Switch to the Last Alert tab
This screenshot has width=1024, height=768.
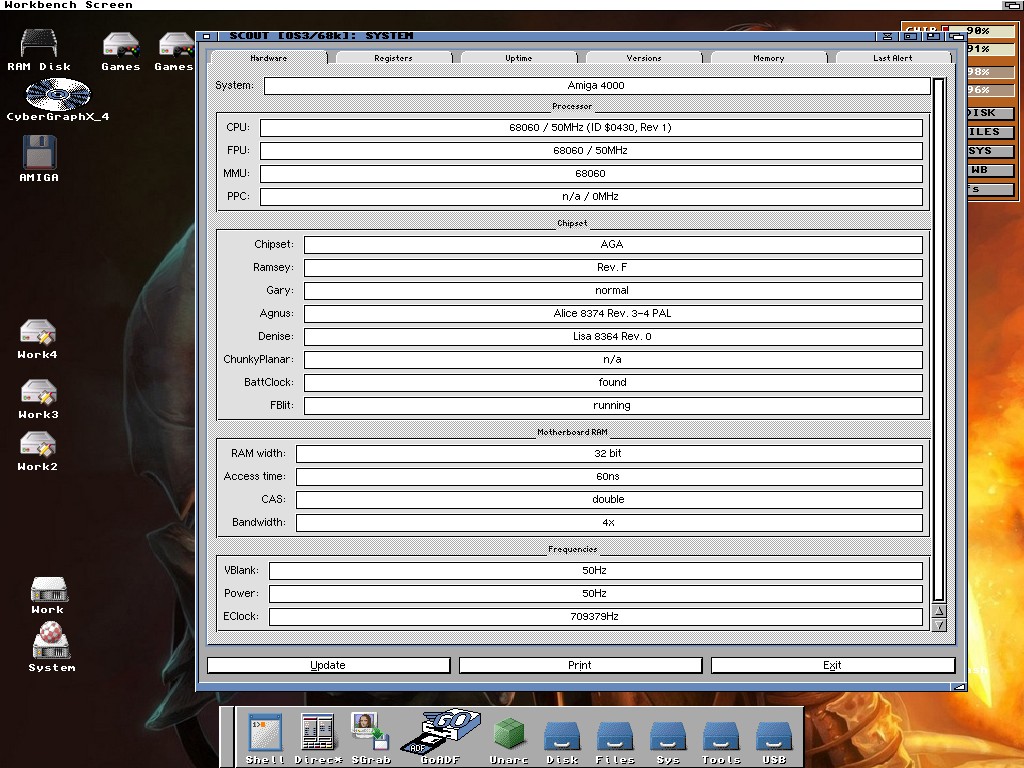(893, 58)
